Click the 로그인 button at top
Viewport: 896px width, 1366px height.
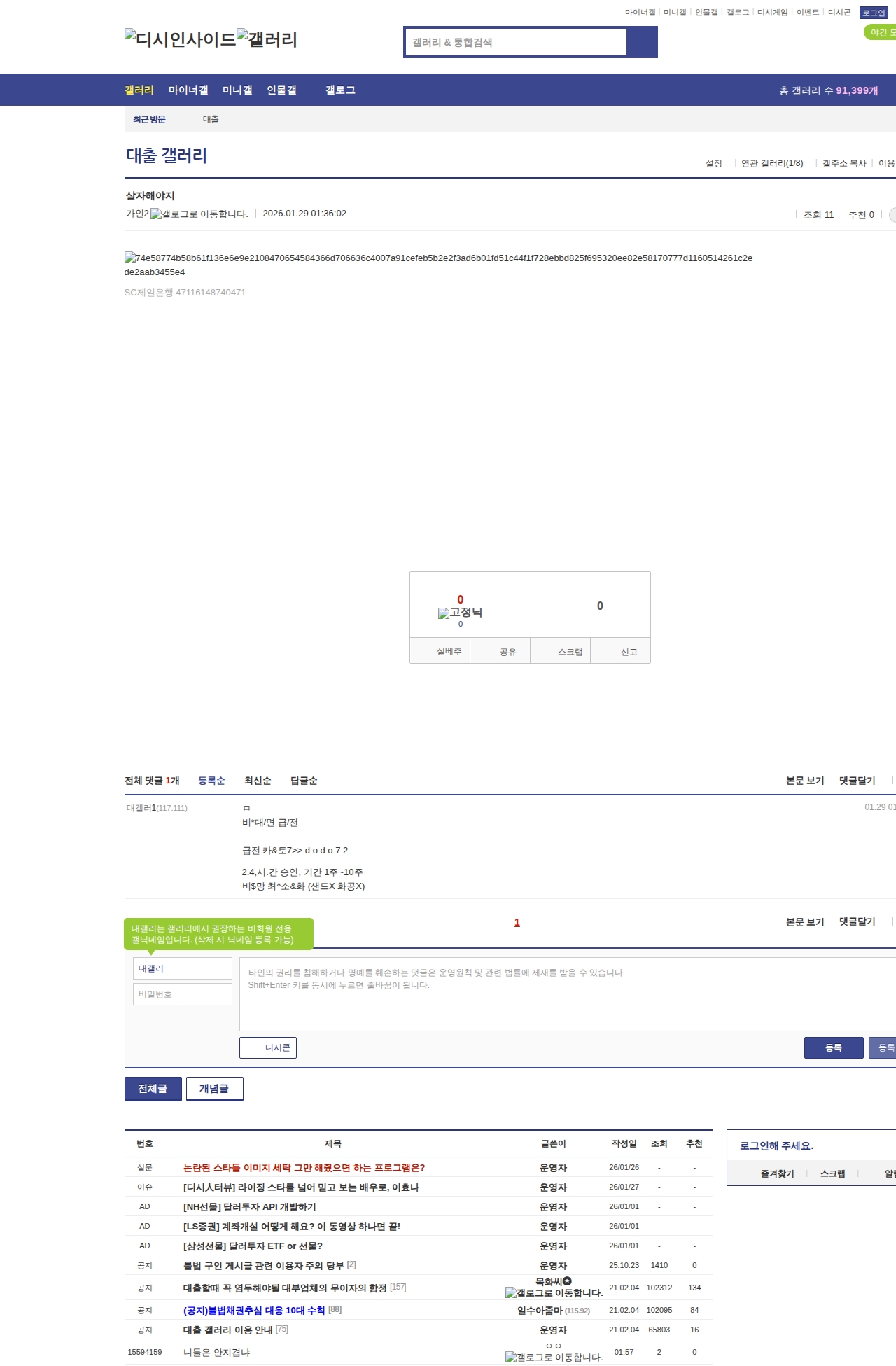(874, 13)
